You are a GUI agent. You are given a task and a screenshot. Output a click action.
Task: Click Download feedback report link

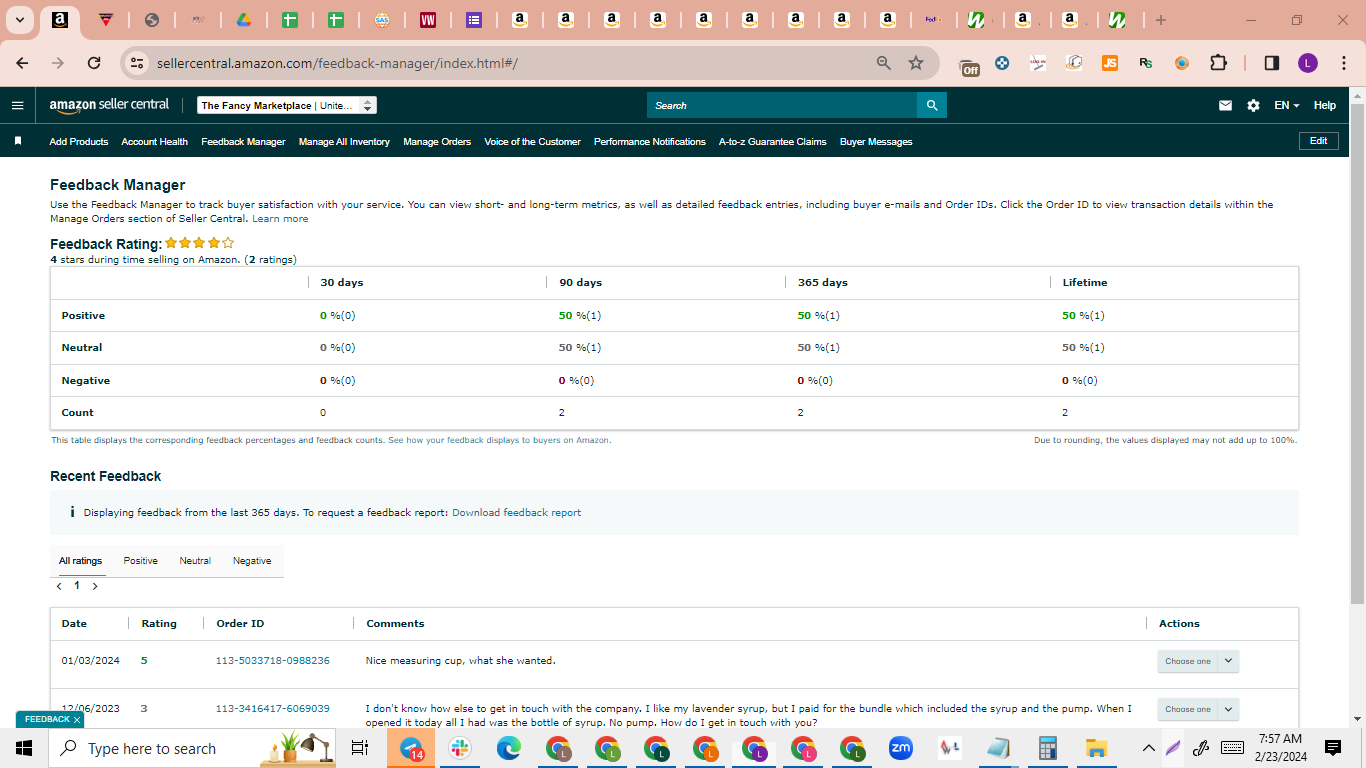(x=516, y=513)
